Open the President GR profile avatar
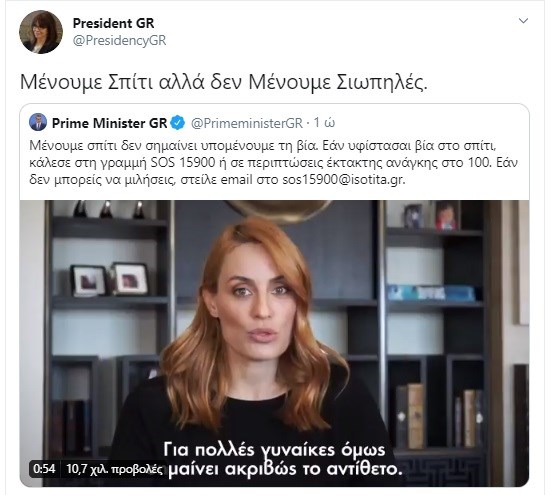 click(41, 32)
